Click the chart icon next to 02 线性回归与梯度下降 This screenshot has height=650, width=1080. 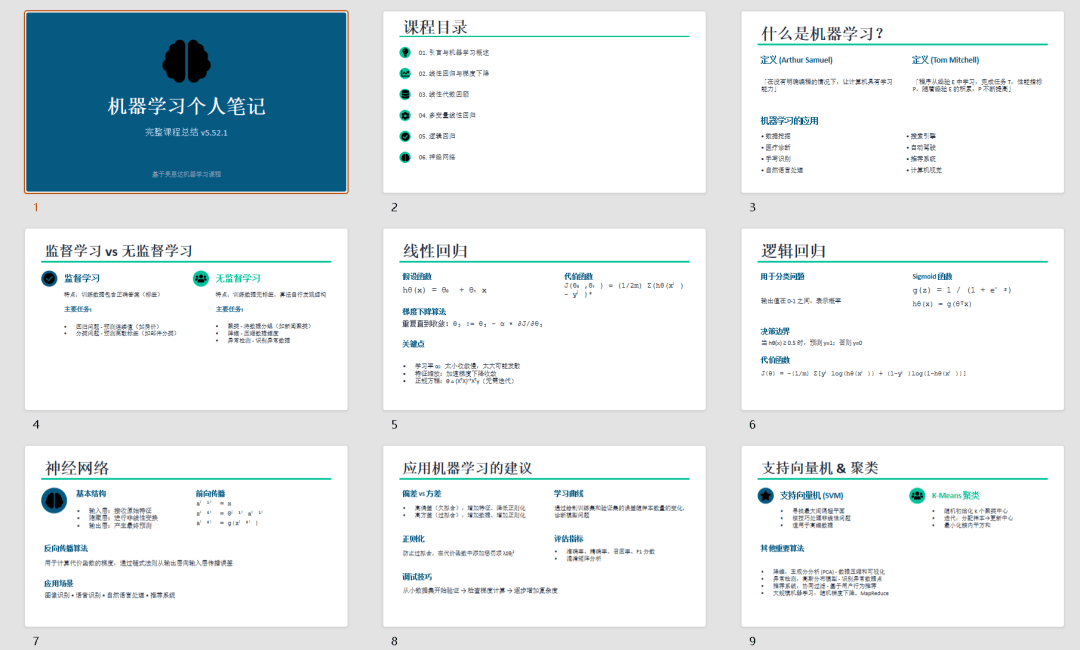[404, 73]
